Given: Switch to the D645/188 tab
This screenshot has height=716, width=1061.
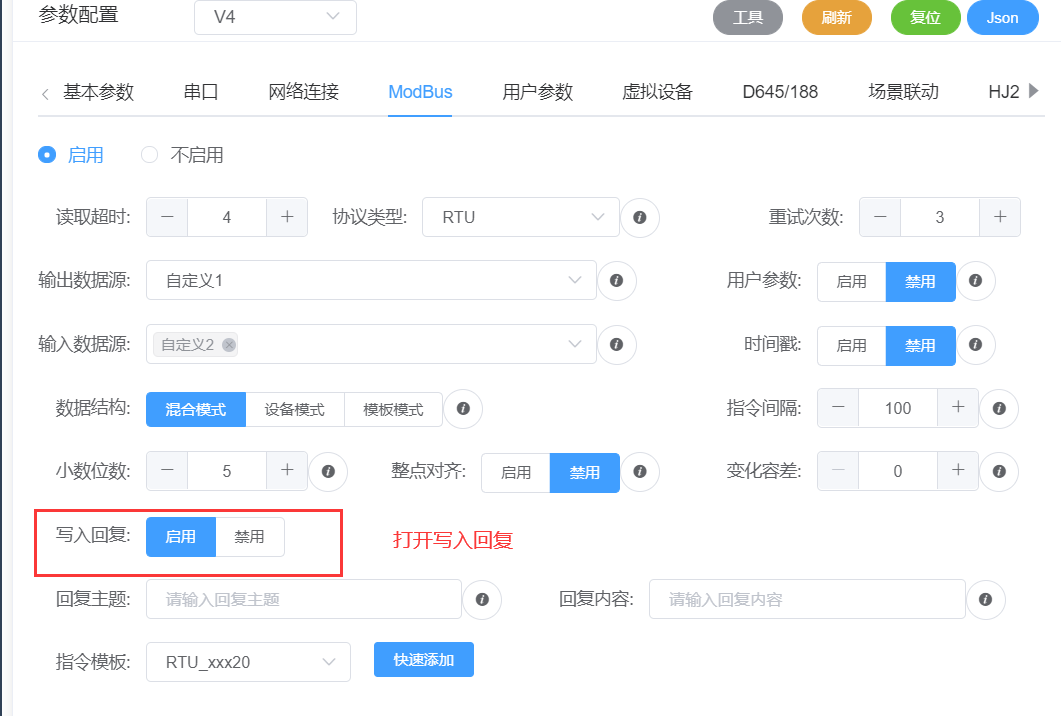Looking at the screenshot, I should [x=780, y=92].
